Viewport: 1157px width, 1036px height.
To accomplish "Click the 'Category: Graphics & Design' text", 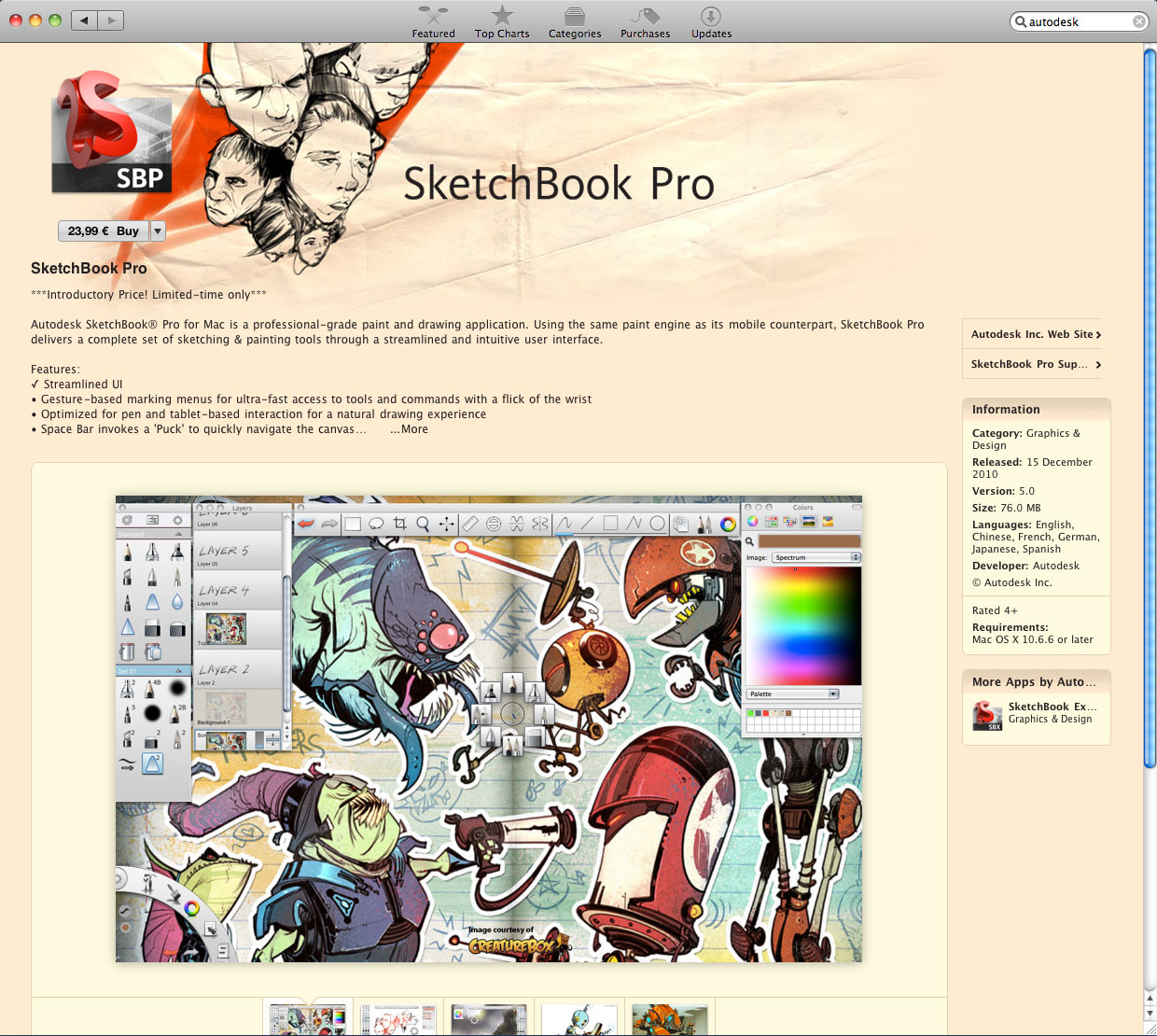I will pyautogui.click(x=1026, y=439).
